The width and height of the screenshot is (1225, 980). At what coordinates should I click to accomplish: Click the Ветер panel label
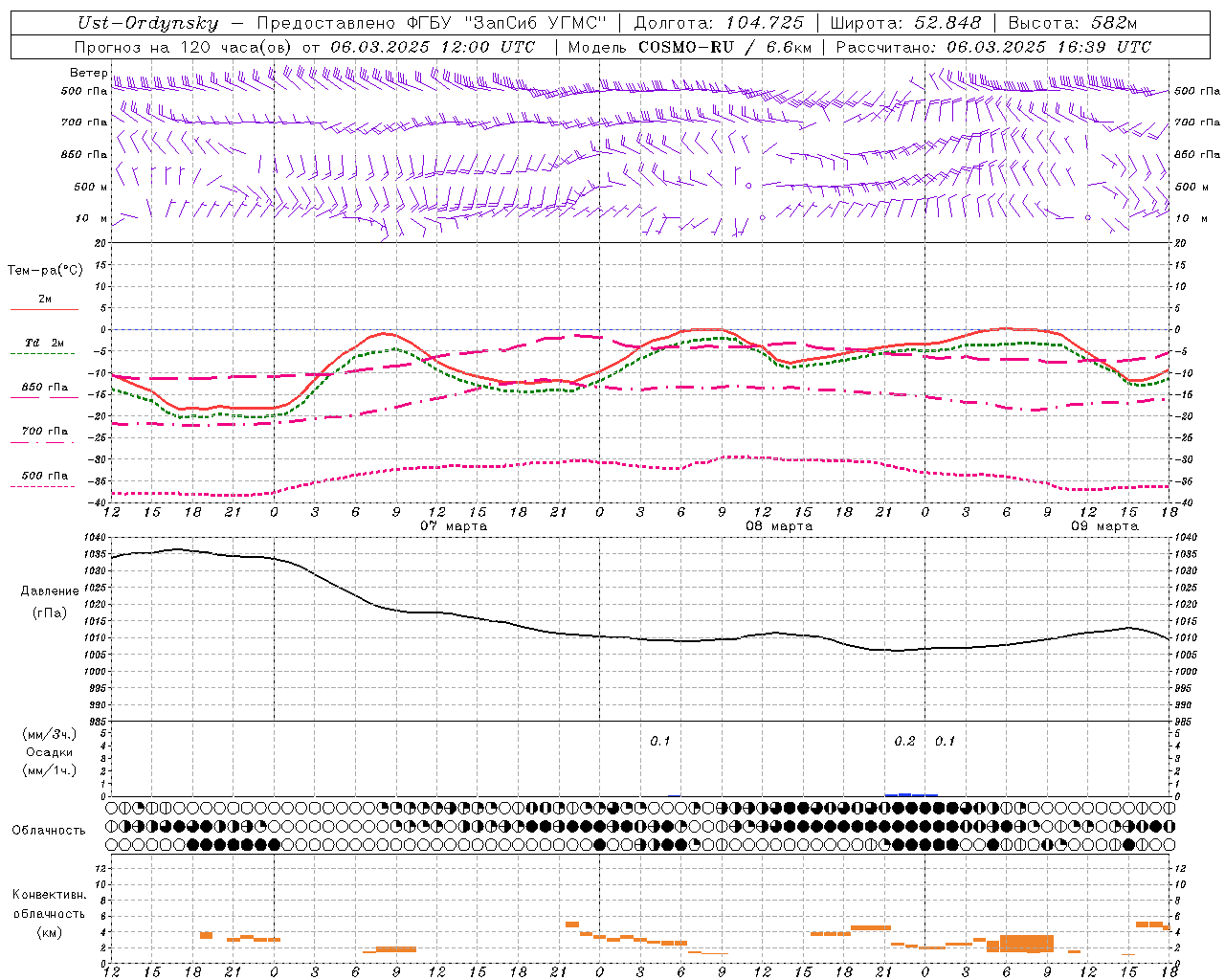tap(89, 73)
